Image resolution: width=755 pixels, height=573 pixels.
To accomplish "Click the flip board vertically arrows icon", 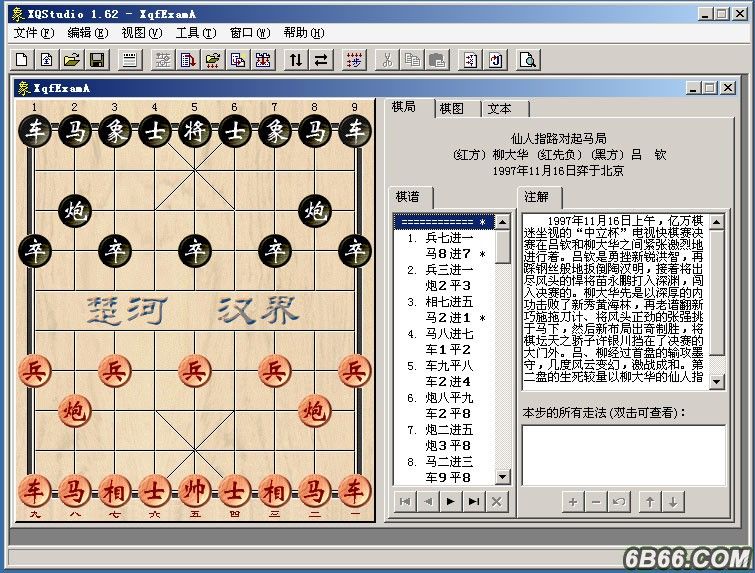I will (x=296, y=60).
